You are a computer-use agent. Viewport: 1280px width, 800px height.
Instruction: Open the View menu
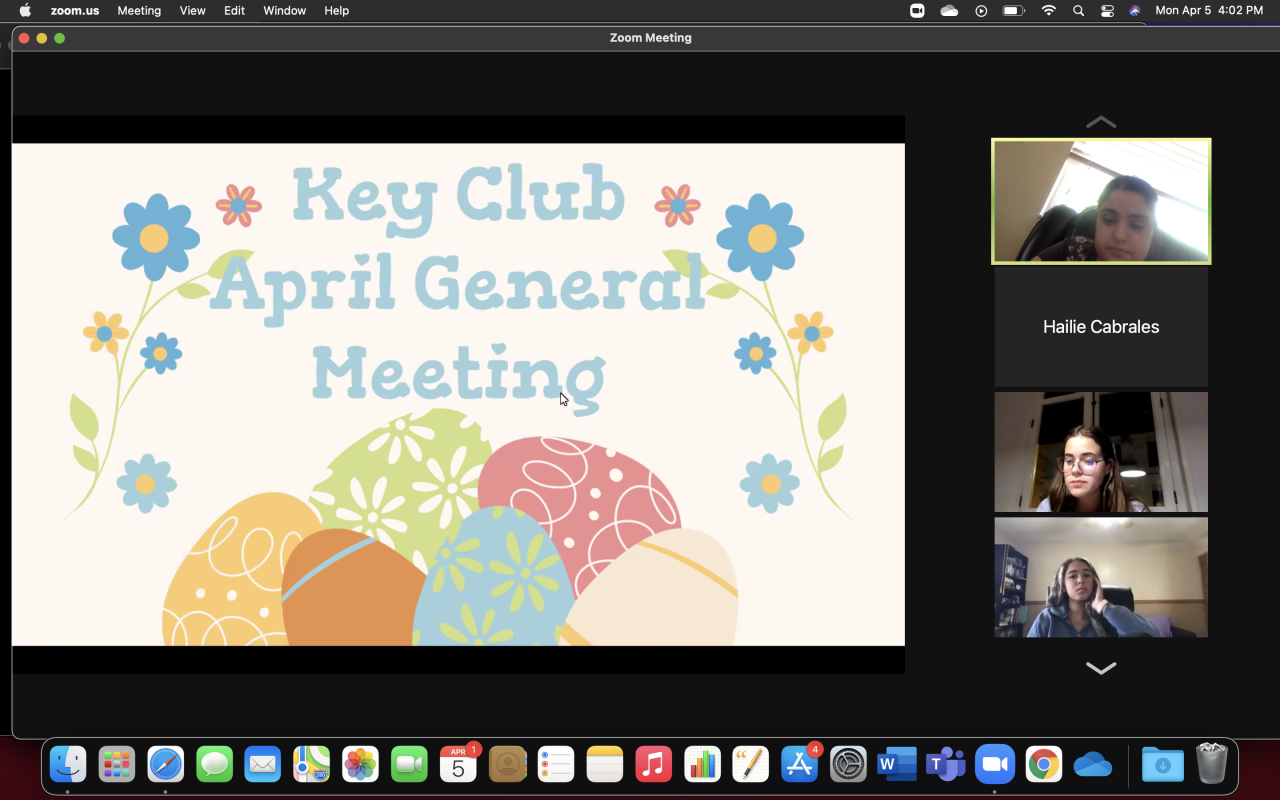[x=192, y=11]
